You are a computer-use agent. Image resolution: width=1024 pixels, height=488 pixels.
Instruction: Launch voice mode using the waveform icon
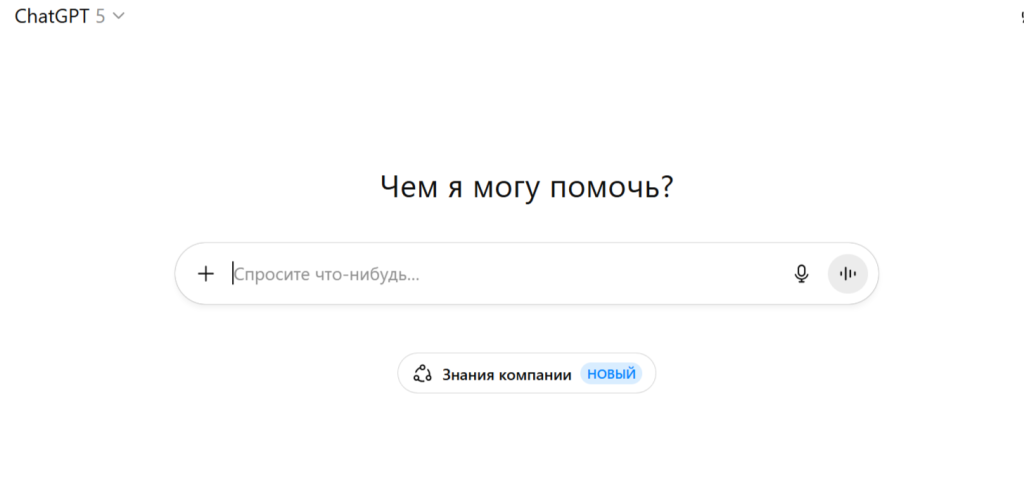click(x=848, y=274)
